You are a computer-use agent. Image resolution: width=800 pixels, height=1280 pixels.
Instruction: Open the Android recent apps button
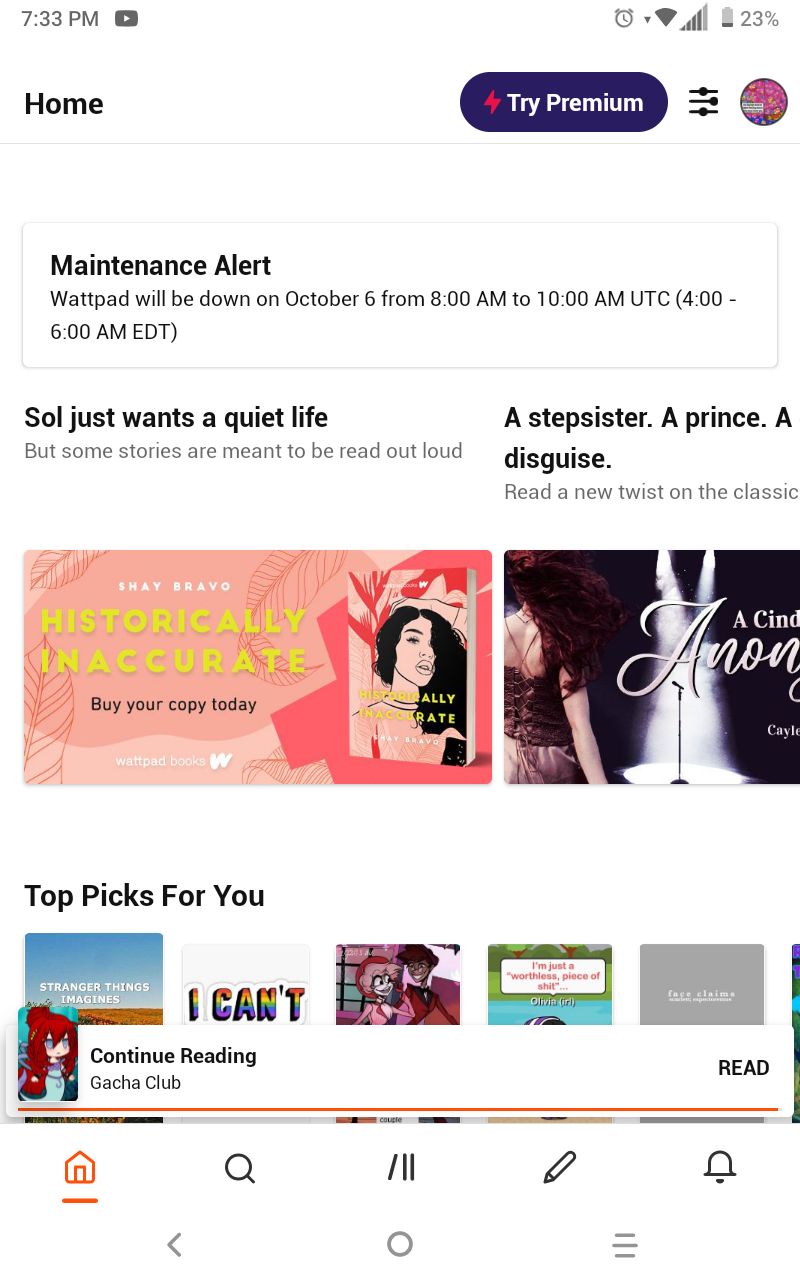(x=625, y=1244)
